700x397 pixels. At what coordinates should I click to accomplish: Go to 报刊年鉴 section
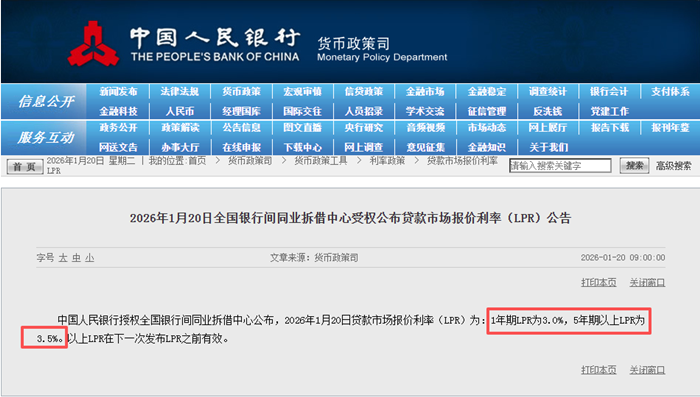[x=671, y=128]
